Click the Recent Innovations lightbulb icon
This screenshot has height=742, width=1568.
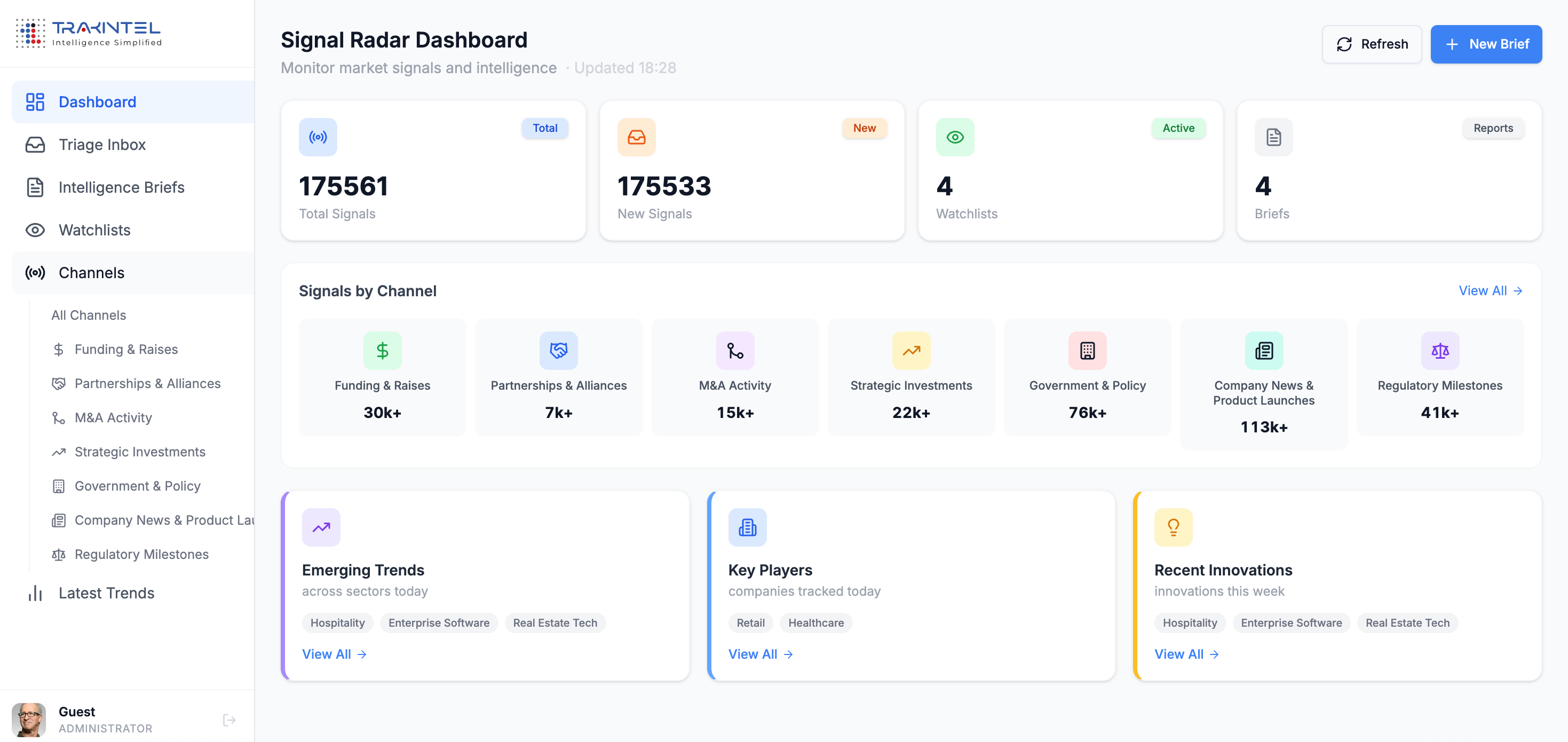1173,527
